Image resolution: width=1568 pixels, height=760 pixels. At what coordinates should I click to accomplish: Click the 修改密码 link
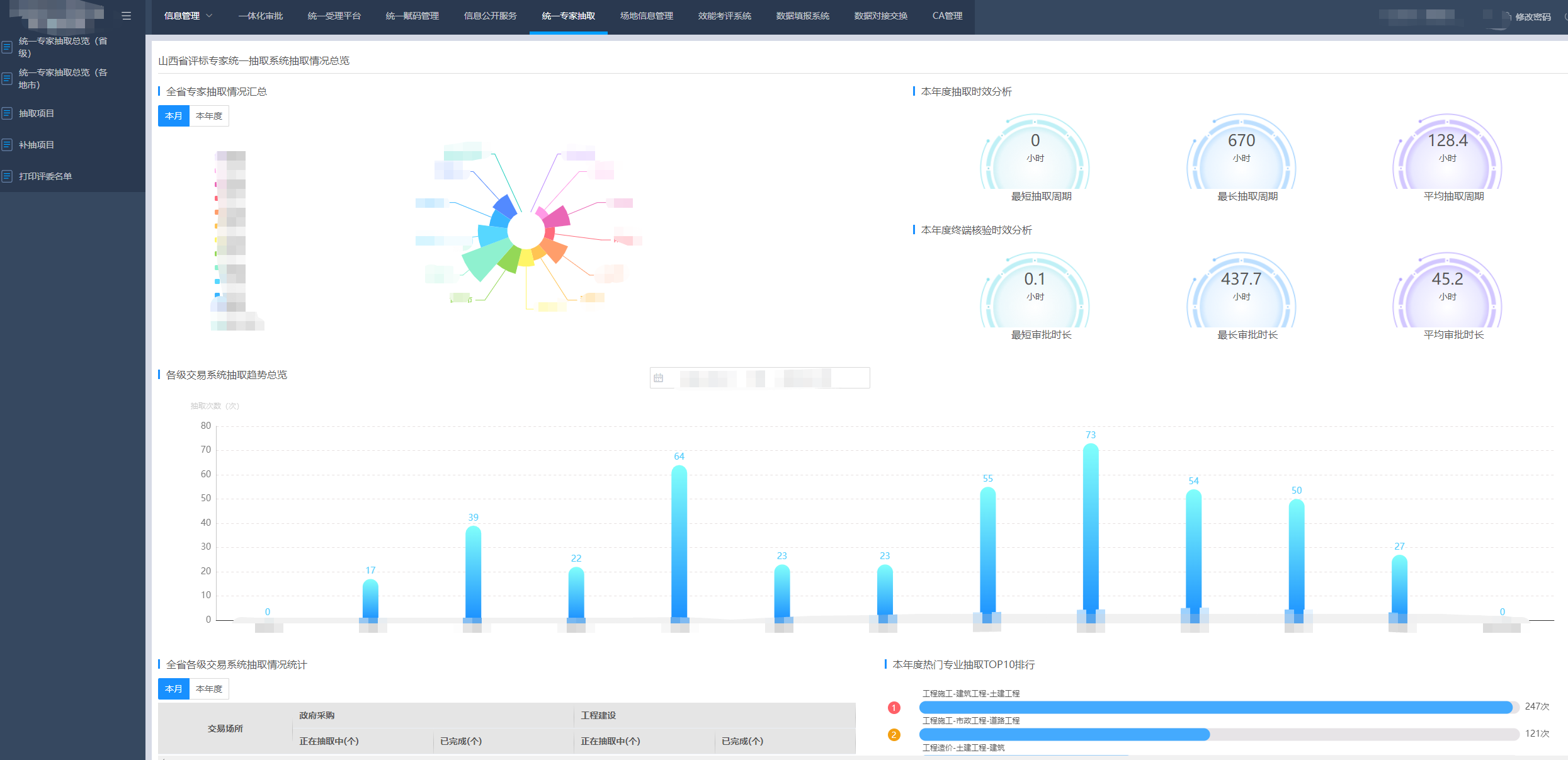click(1533, 17)
